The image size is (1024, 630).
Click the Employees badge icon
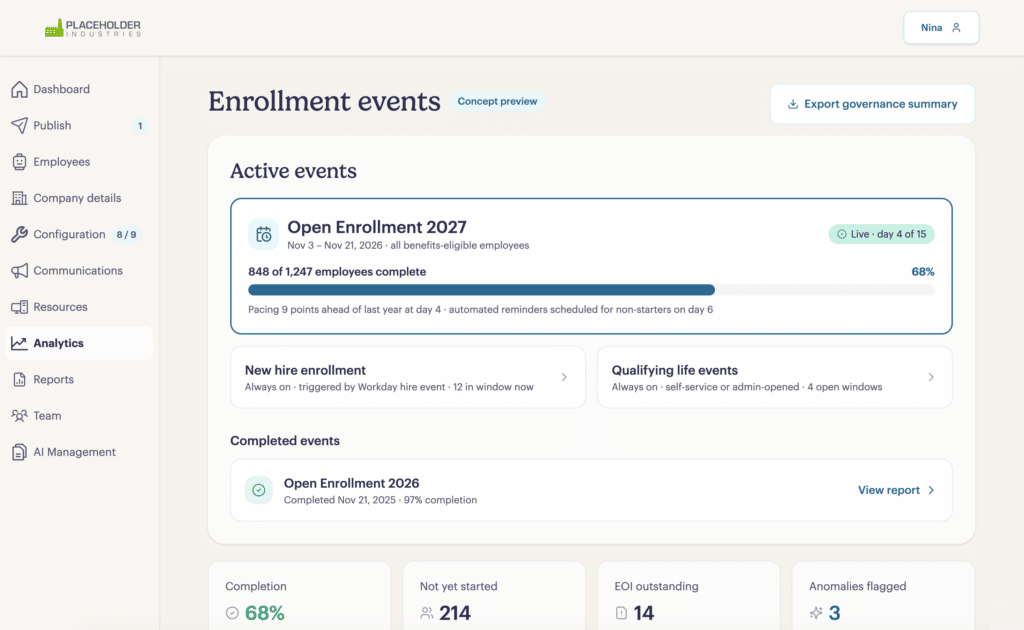pyautogui.click(x=20, y=162)
